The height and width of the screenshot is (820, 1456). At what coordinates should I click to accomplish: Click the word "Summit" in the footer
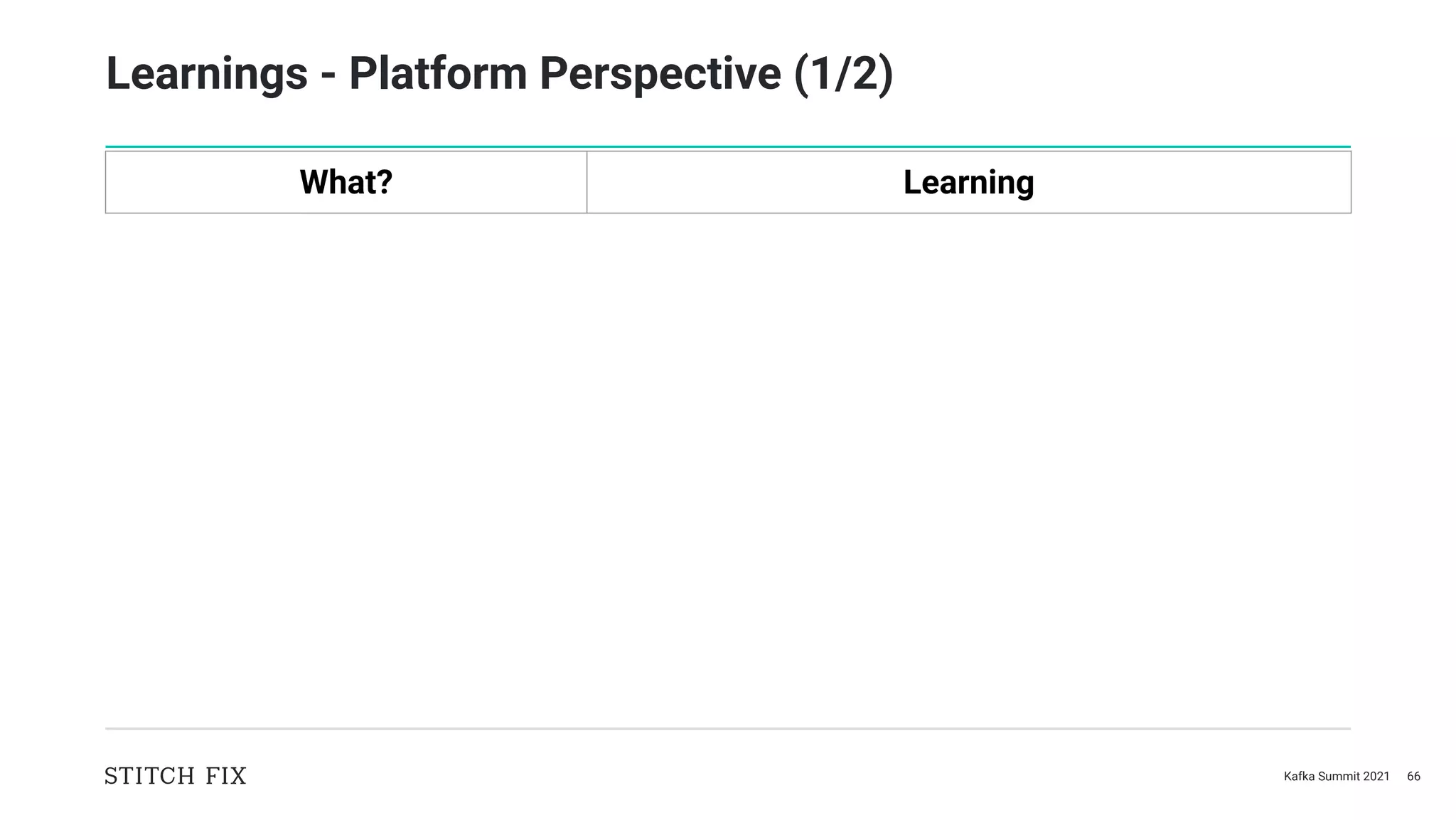[x=1339, y=777]
